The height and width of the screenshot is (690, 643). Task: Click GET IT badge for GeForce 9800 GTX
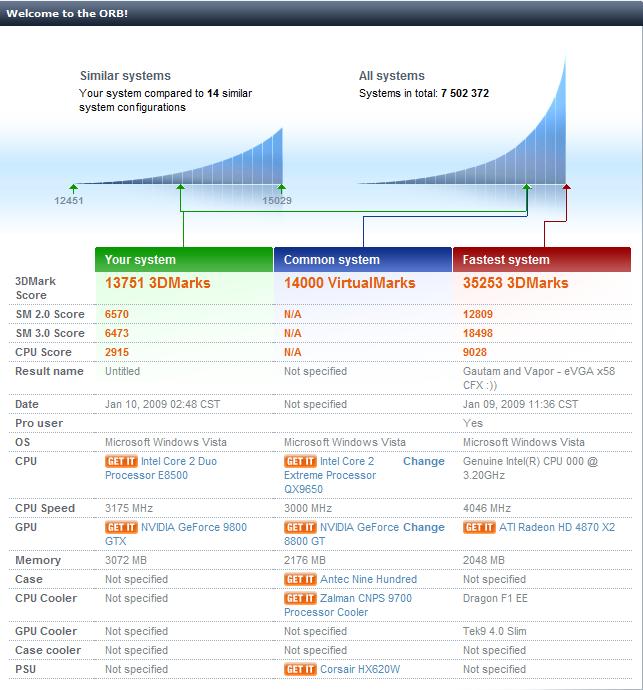121,527
